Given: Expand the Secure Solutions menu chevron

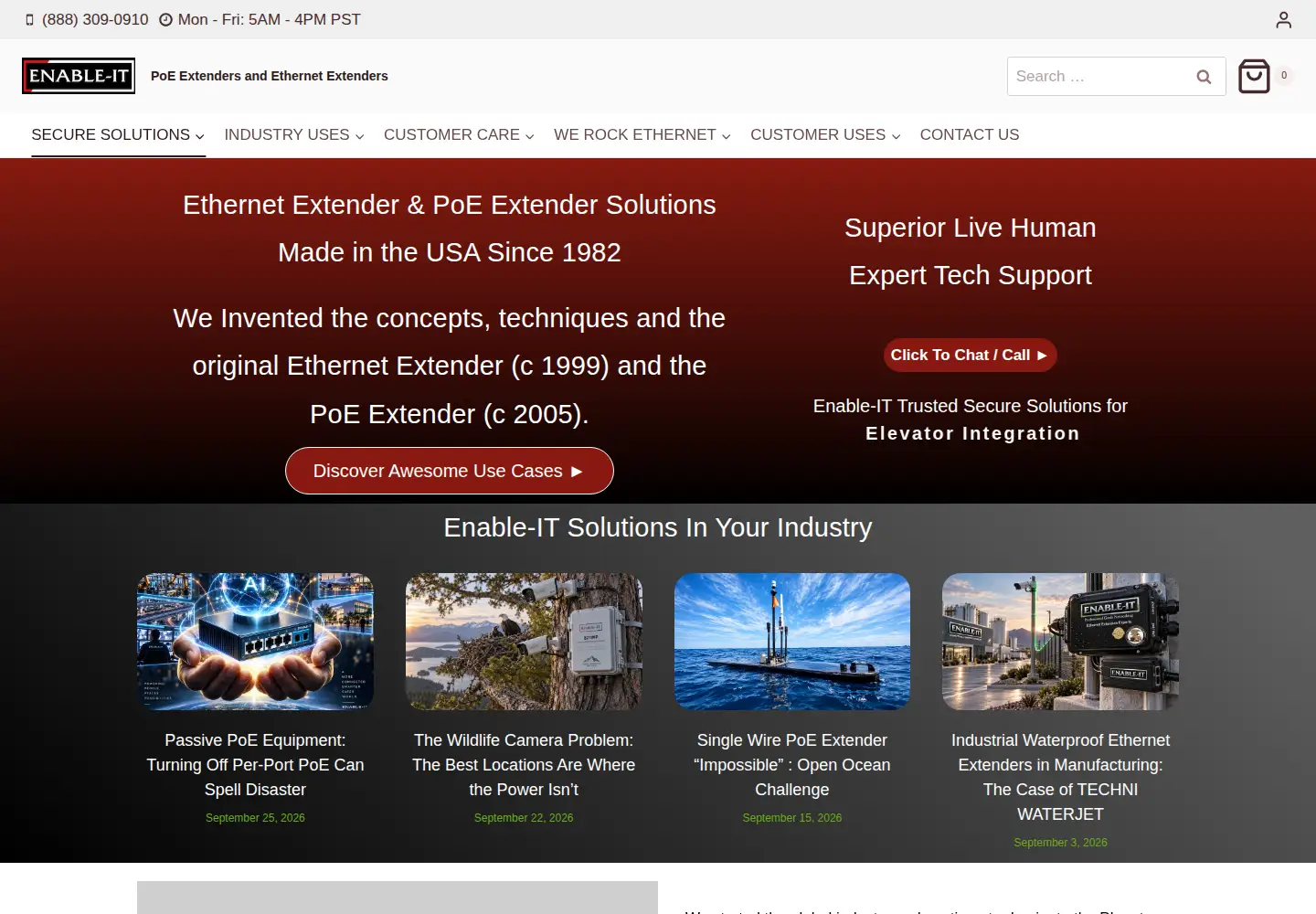Looking at the screenshot, I should tap(200, 136).
